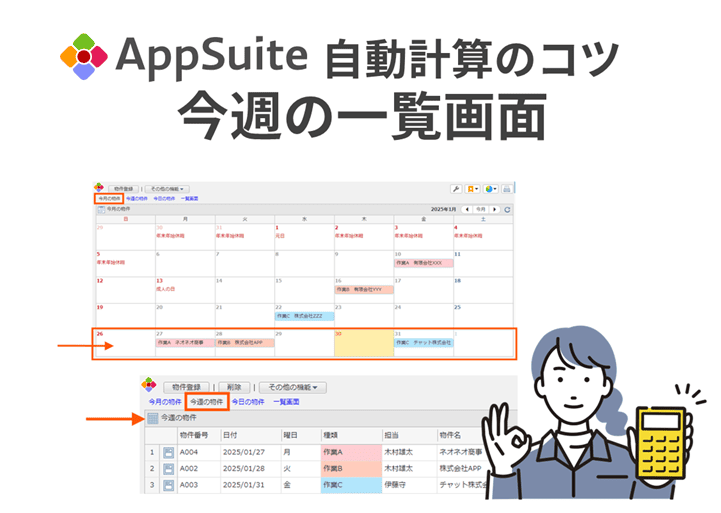The width and height of the screenshot is (721, 513).
Task: Refresh the calendar with the reload icon
Action: (x=507, y=210)
